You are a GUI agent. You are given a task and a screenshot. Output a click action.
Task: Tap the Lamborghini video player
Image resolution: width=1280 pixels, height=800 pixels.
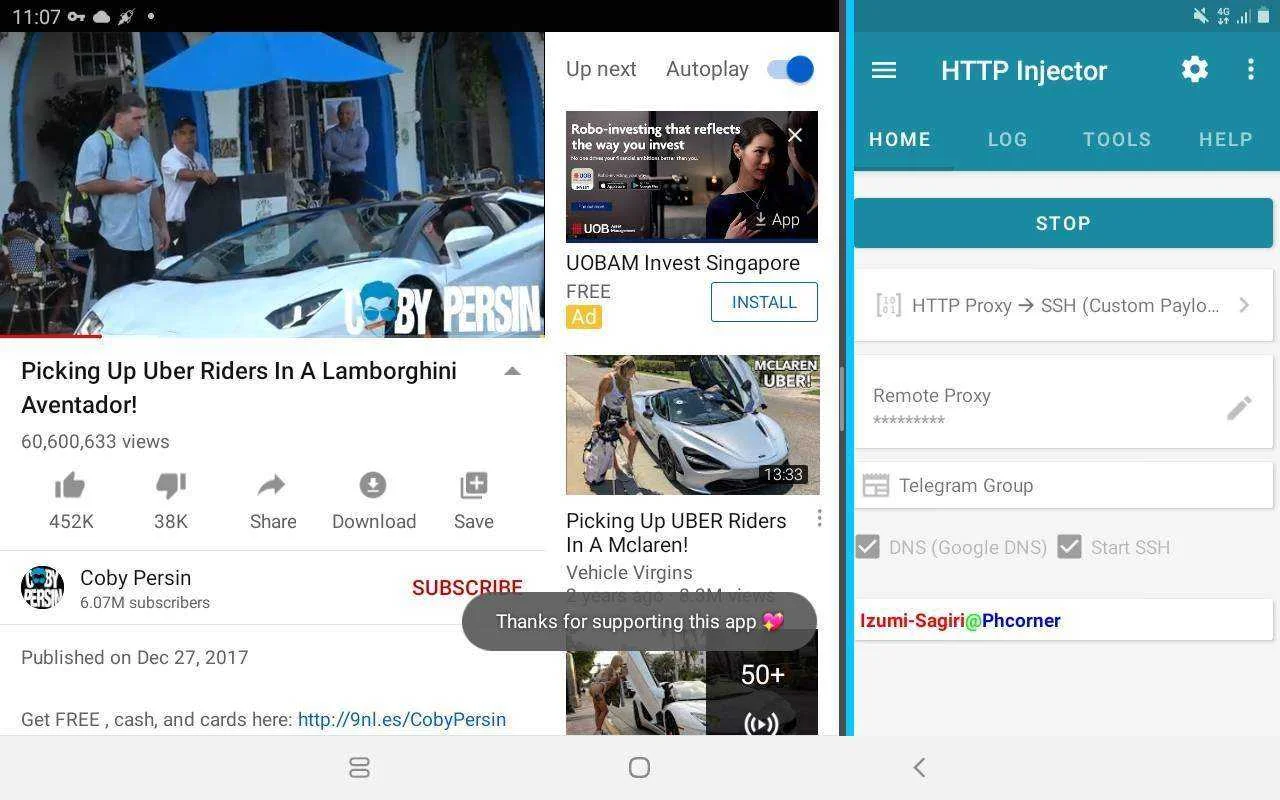pyautogui.click(x=272, y=184)
